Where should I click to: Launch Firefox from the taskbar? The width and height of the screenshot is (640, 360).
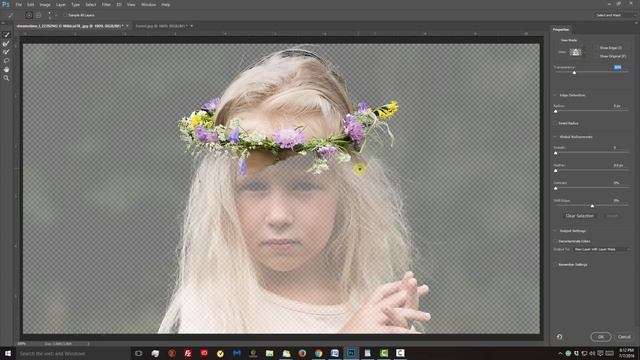click(x=302, y=353)
